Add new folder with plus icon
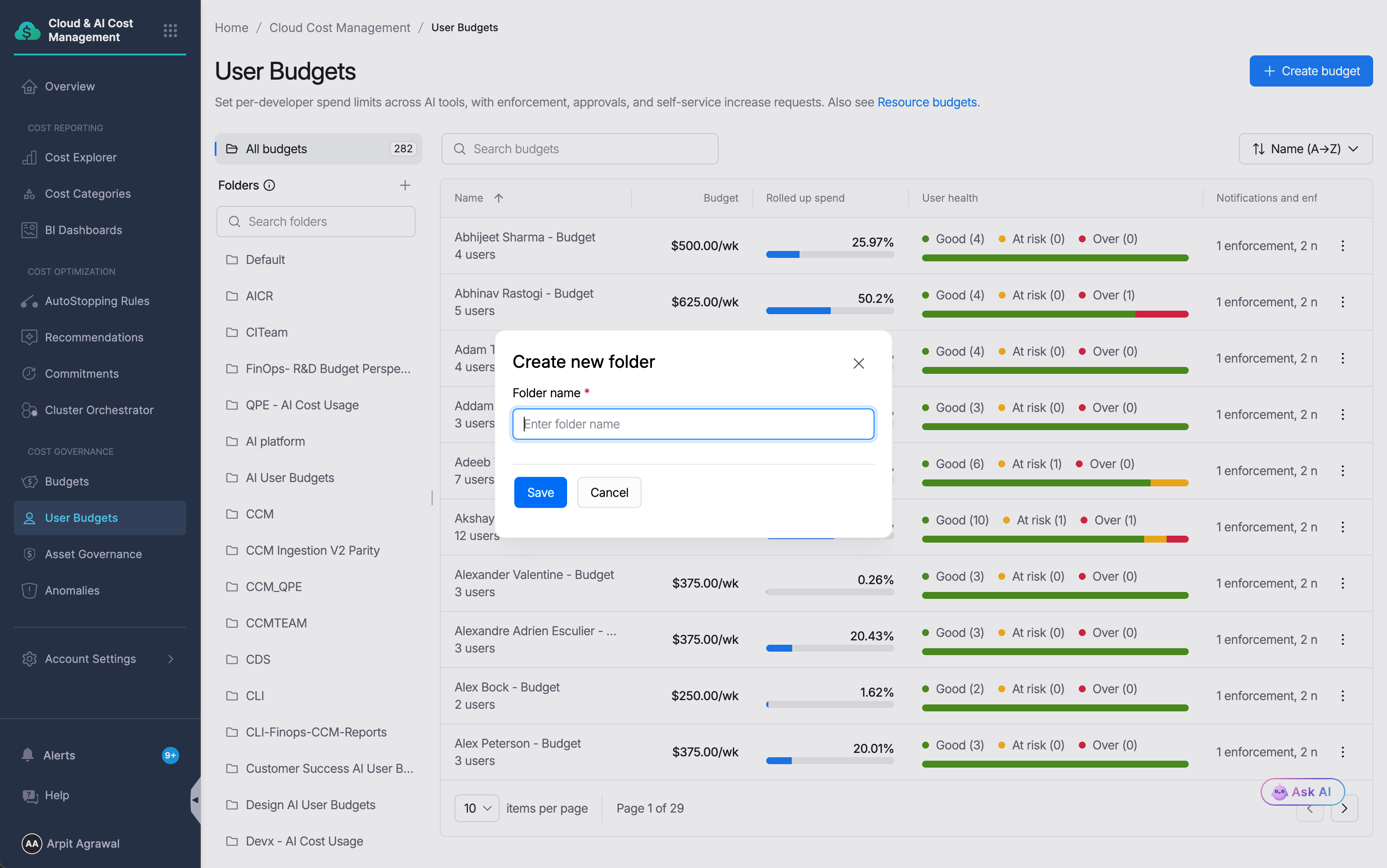The height and width of the screenshot is (868, 1387). pos(405,186)
